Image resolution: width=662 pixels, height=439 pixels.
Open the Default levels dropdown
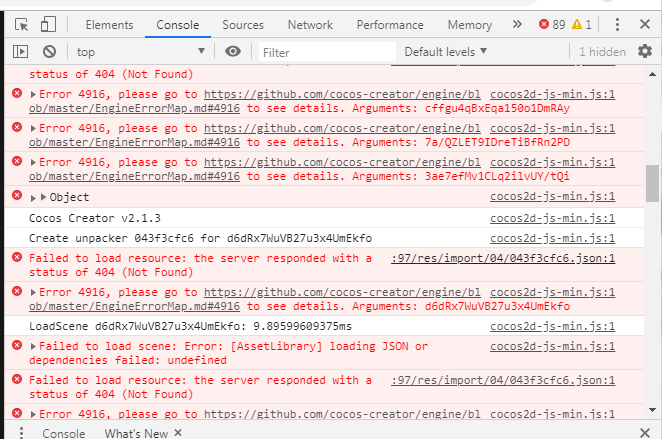(x=446, y=51)
